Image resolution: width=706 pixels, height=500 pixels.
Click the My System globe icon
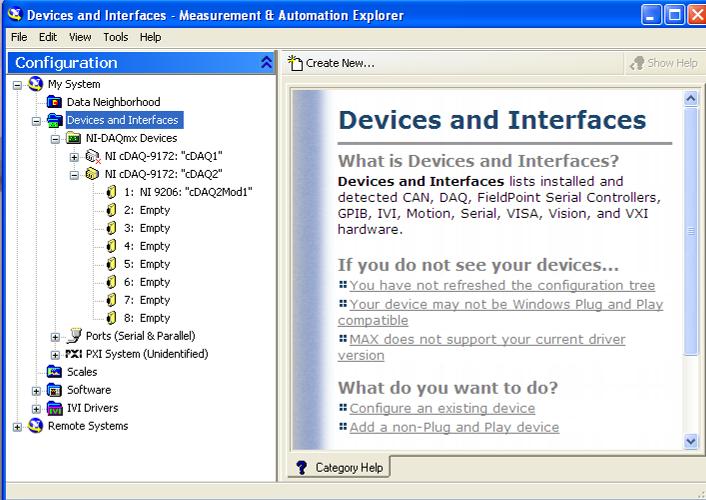[x=35, y=84]
